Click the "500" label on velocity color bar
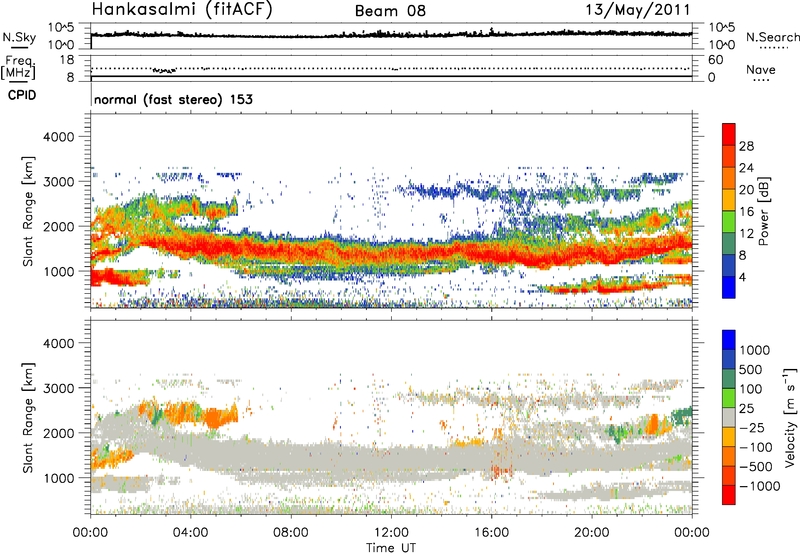The width and height of the screenshot is (800, 554). (x=750, y=369)
